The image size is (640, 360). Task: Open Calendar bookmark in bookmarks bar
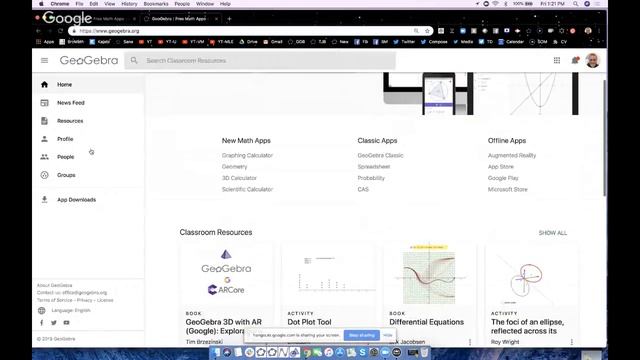click(511, 42)
